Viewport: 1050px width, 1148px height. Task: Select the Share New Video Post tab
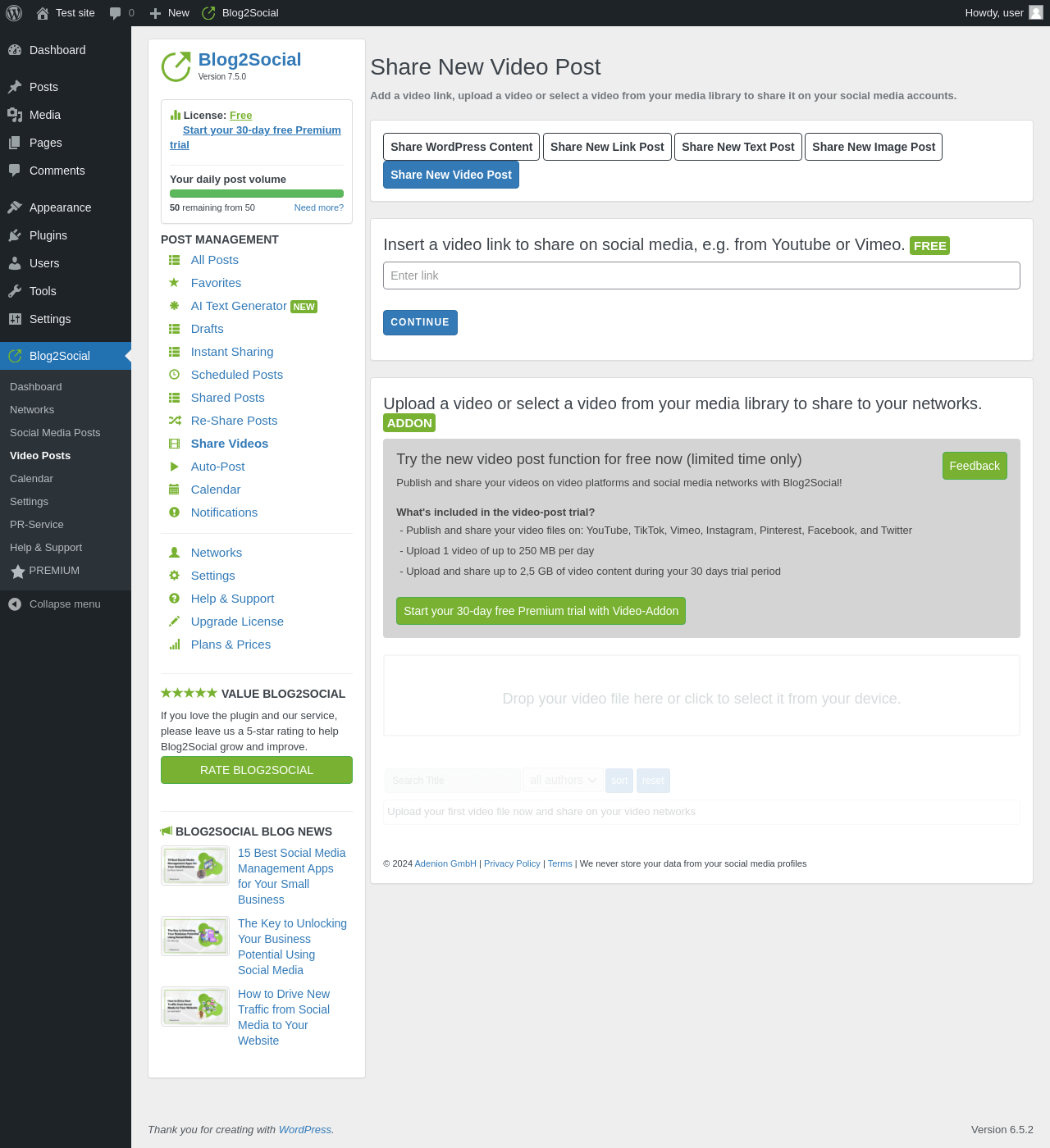point(451,175)
